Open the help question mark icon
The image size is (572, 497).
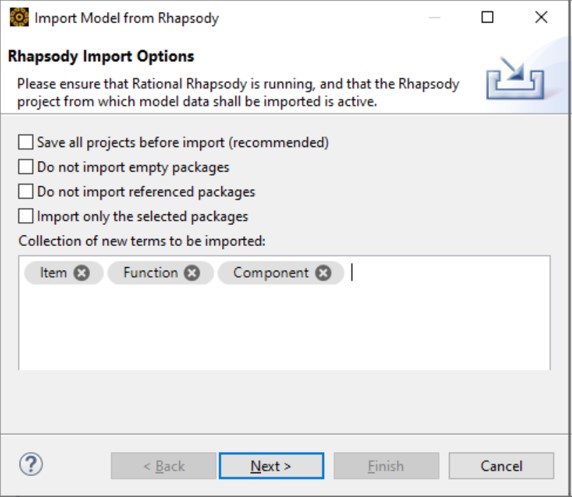pos(31,464)
